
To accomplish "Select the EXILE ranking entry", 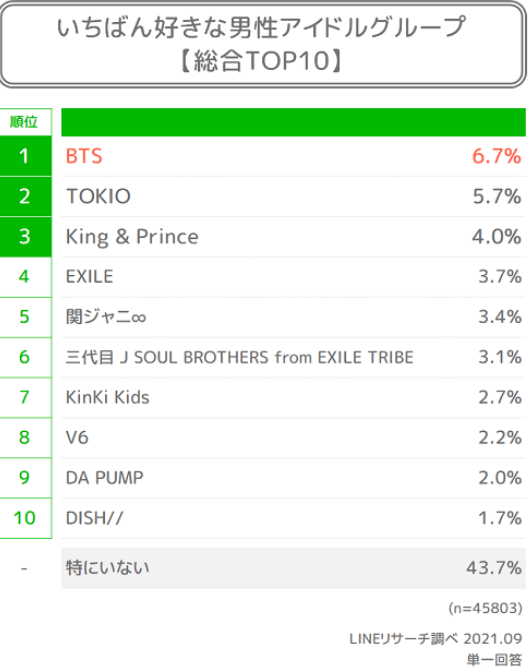I will (x=89, y=277).
